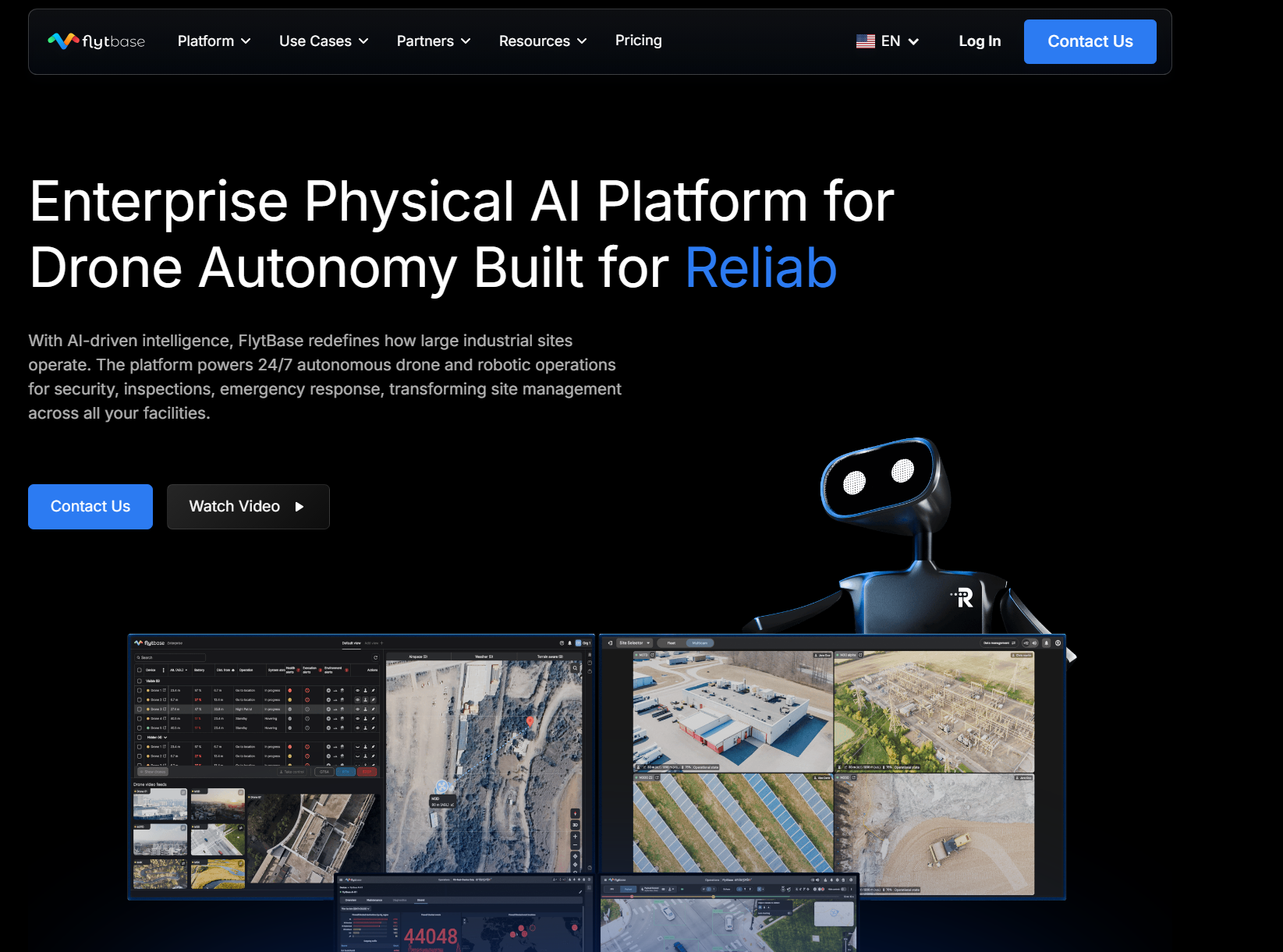
Task: Click the dashboard Search field
Action: pos(172,657)
